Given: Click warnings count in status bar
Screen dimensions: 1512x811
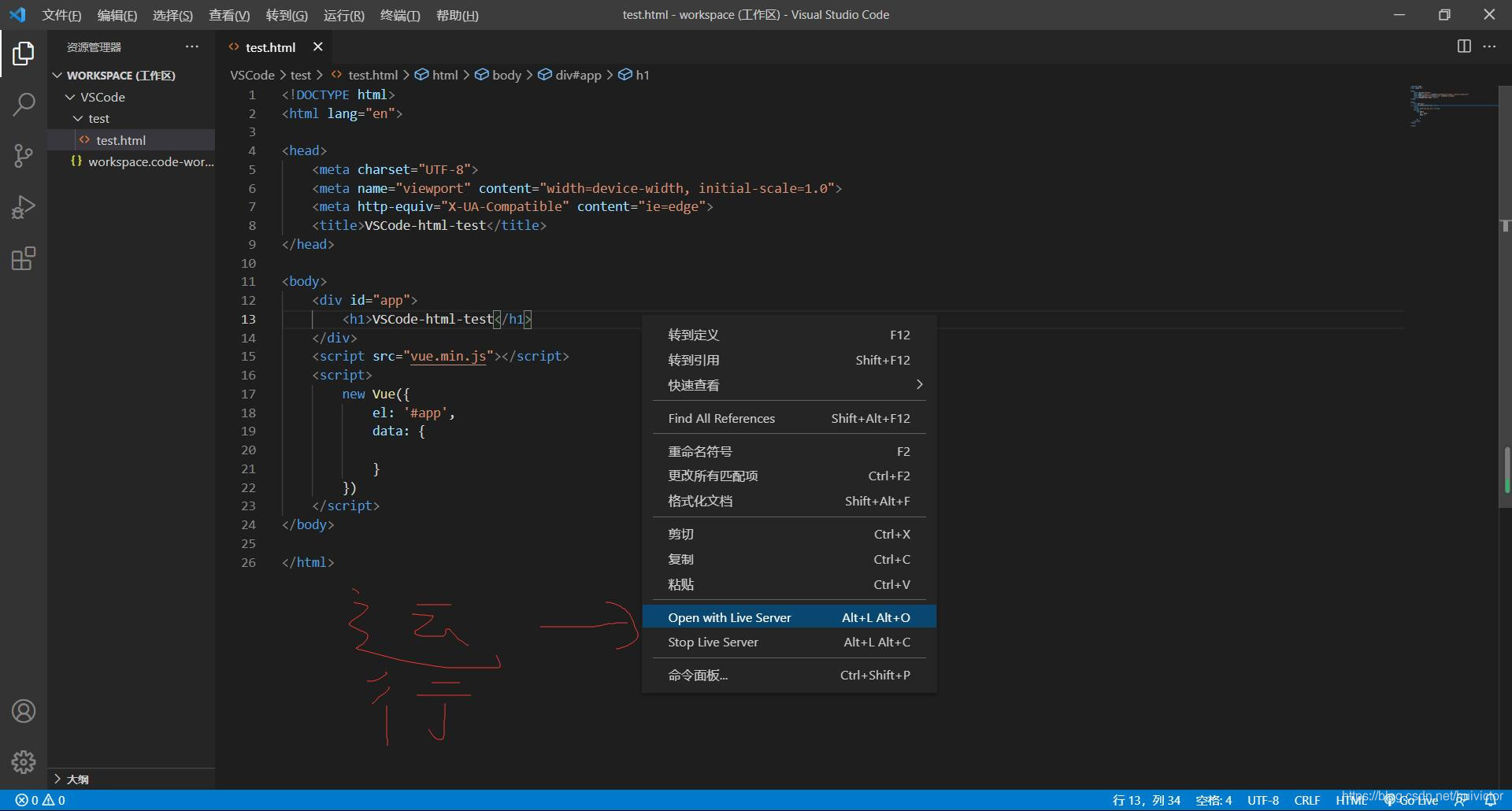Looking at the screenshot, I should point(54,800).
